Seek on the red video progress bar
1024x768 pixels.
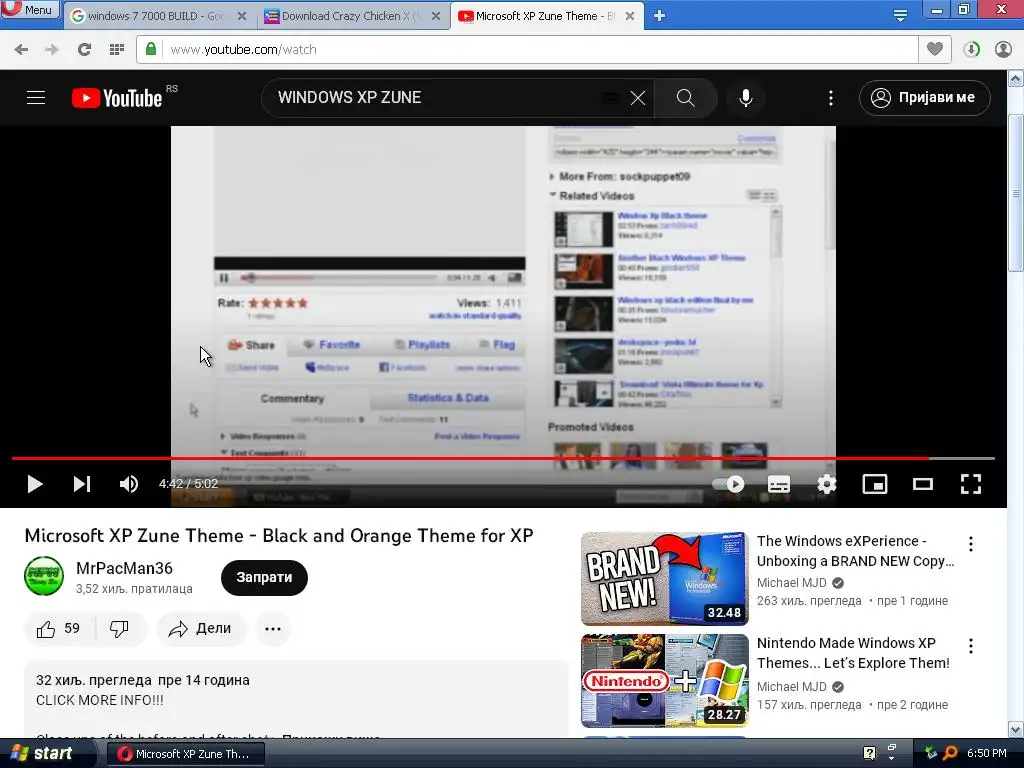[503, 458]
